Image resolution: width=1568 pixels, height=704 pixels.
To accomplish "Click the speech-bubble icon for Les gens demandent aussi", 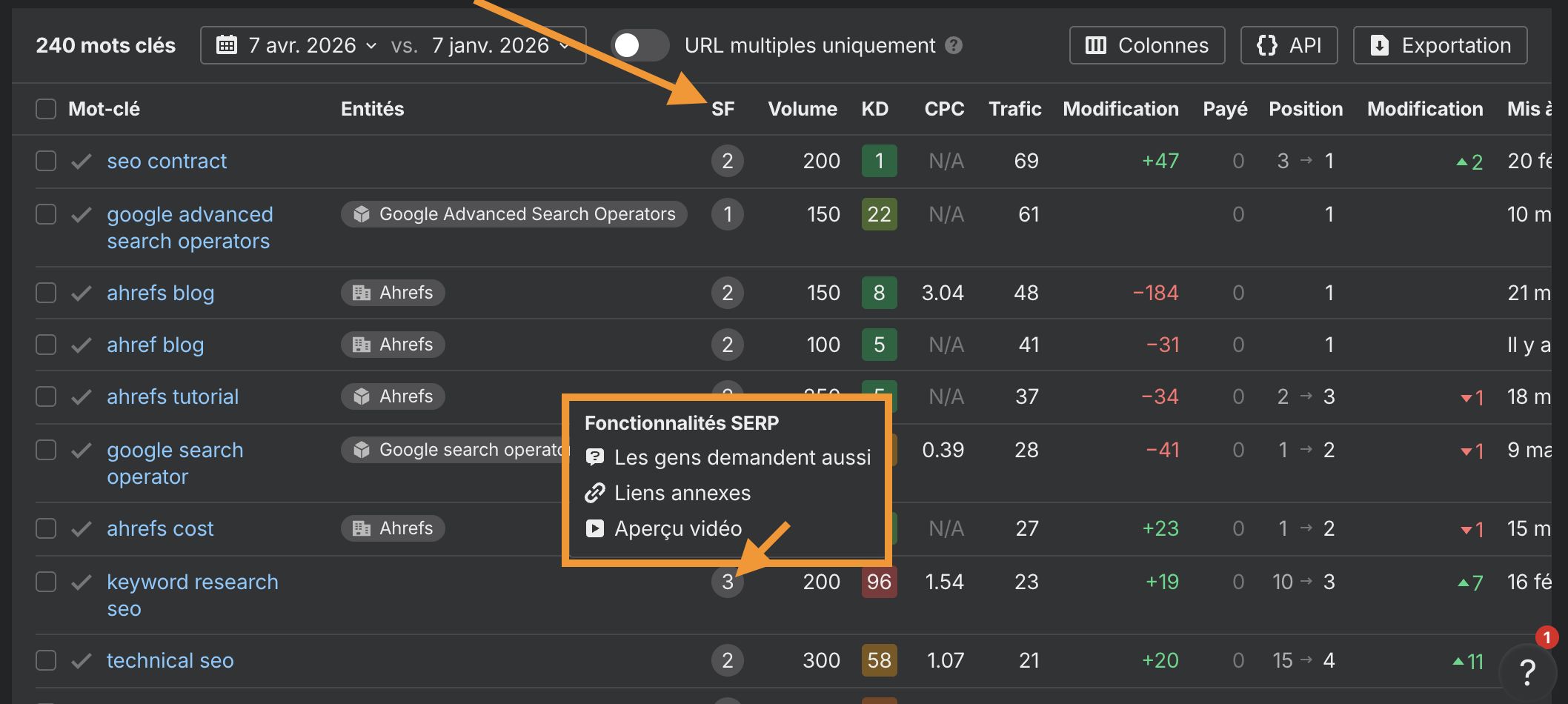I will click(595, 457).
